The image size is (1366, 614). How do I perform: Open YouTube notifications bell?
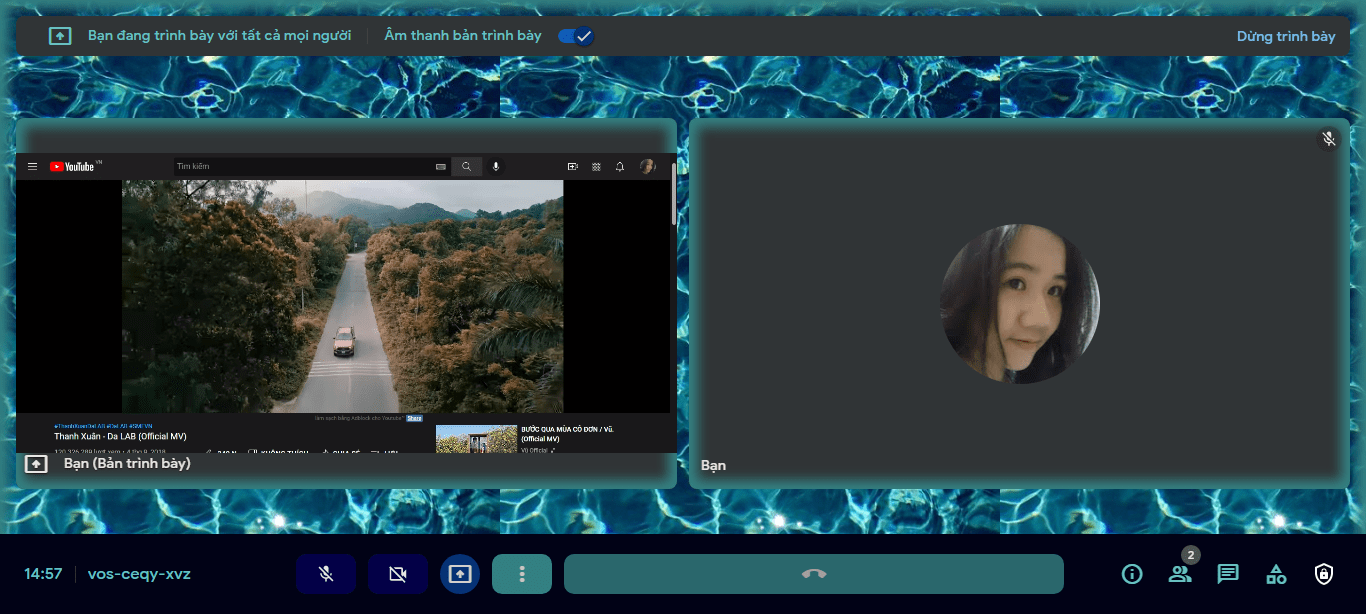[x=620, y=166]
